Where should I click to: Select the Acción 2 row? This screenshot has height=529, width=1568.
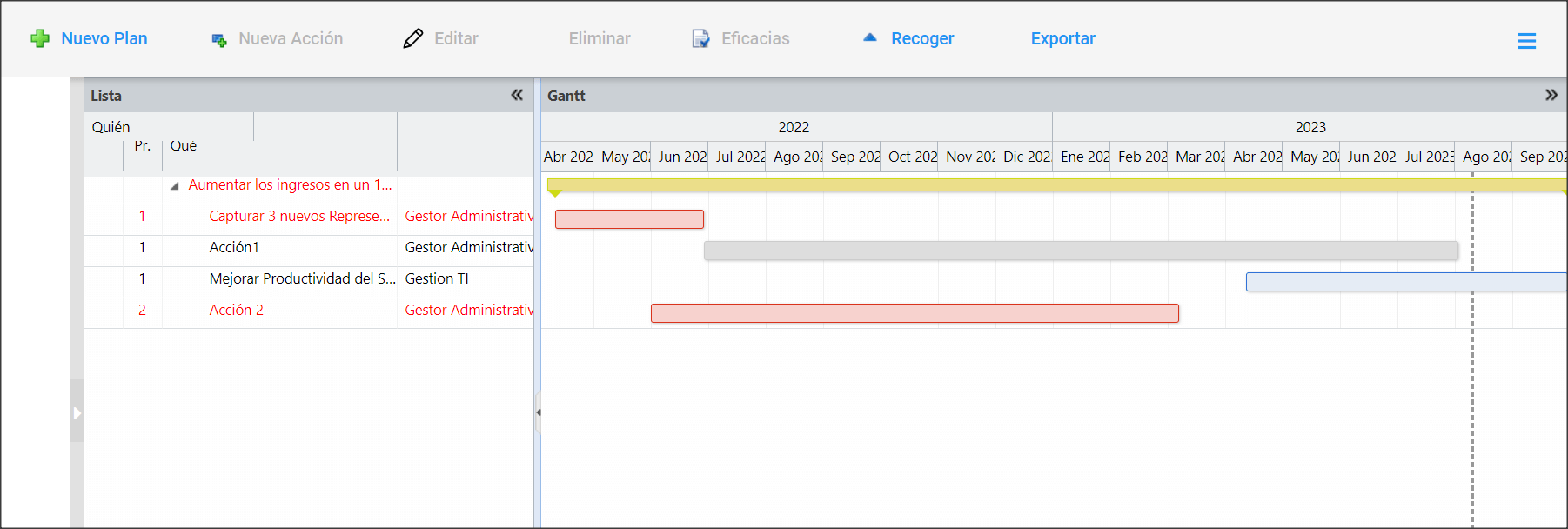(x=309, y=311)
